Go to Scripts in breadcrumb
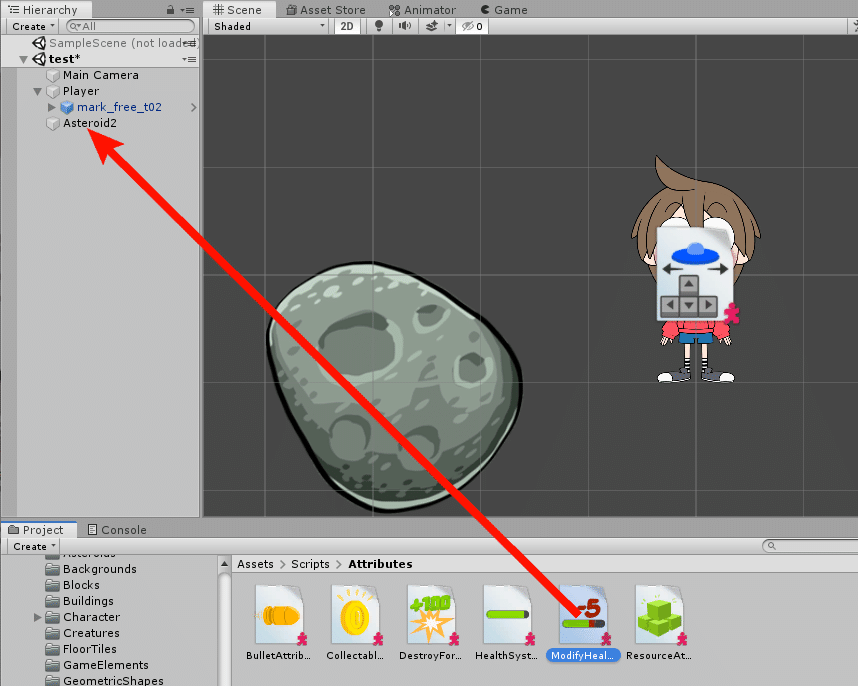The image size is (858, 686). point(310,564)
